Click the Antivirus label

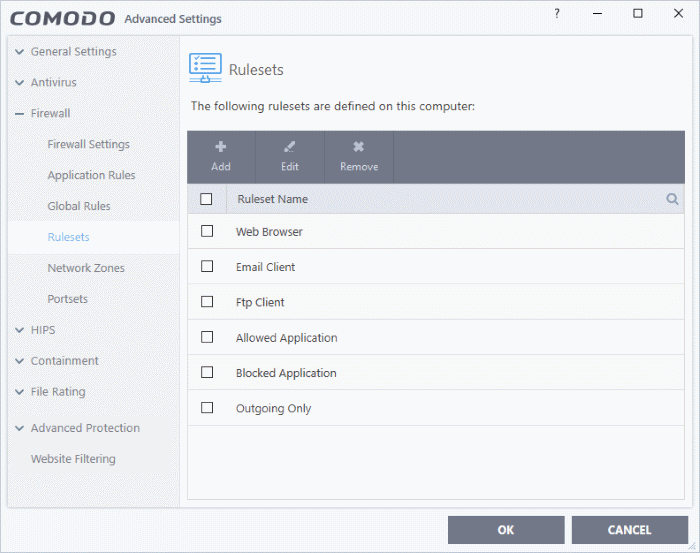(54, 83)
